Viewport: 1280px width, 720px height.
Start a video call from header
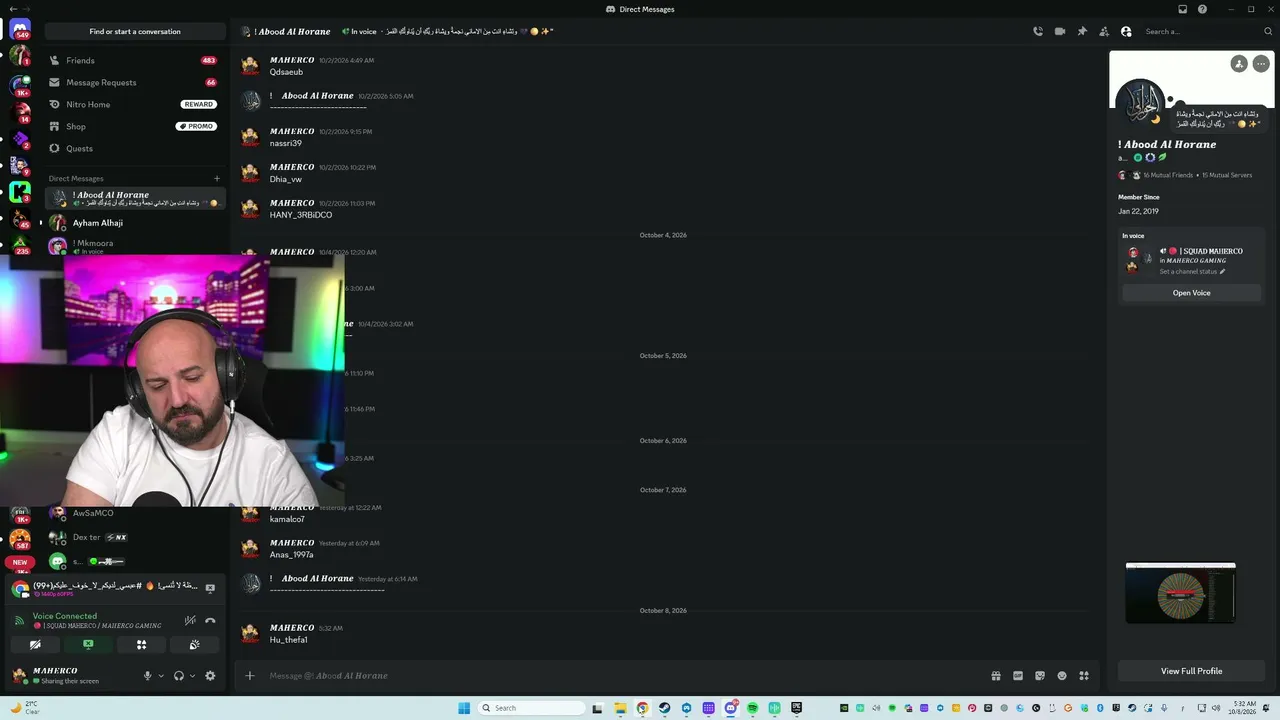[x=1060, y=31]
